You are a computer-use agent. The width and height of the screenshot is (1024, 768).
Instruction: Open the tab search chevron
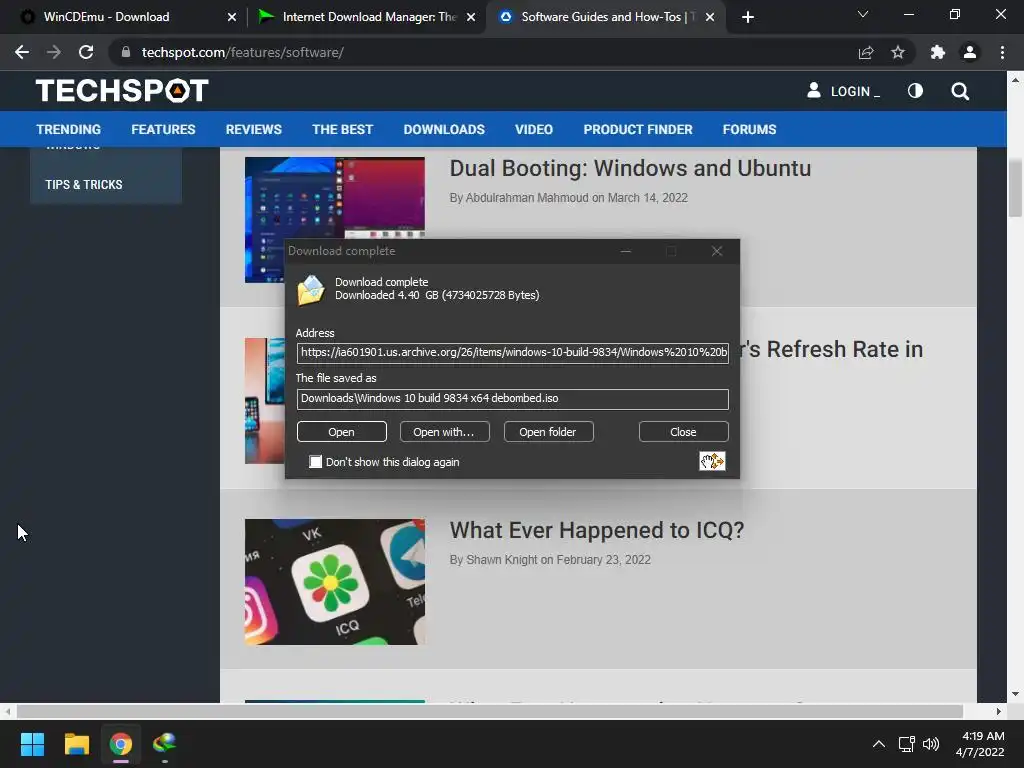863,14
